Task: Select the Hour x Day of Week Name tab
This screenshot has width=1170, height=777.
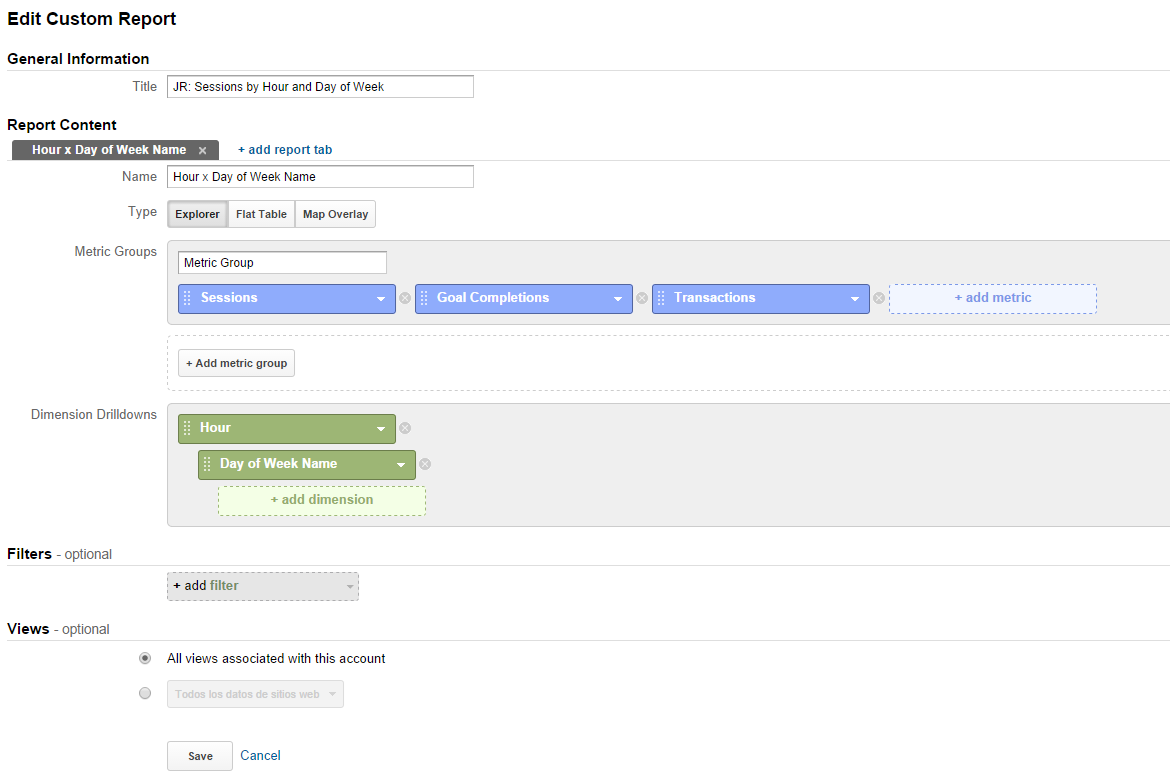Action: [108, 150]
